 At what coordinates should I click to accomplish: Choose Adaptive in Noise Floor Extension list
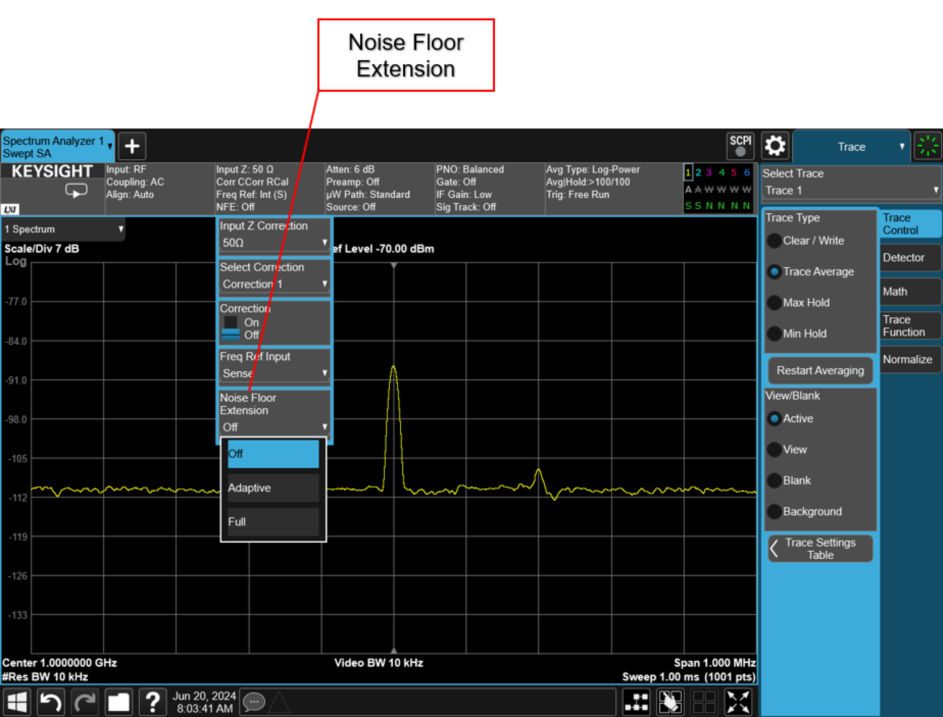273,488
